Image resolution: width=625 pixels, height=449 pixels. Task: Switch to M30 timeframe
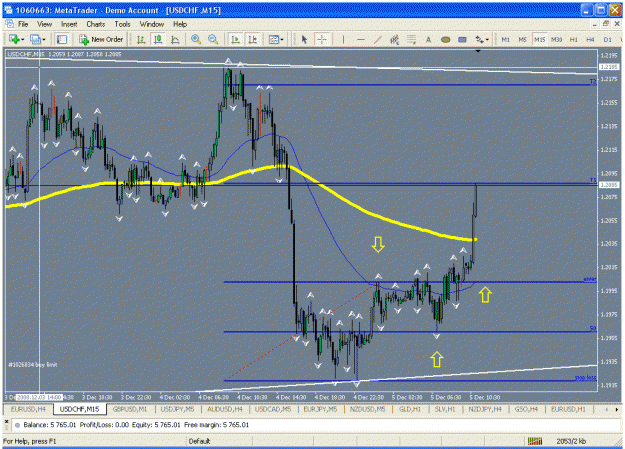tap(556, 39)
